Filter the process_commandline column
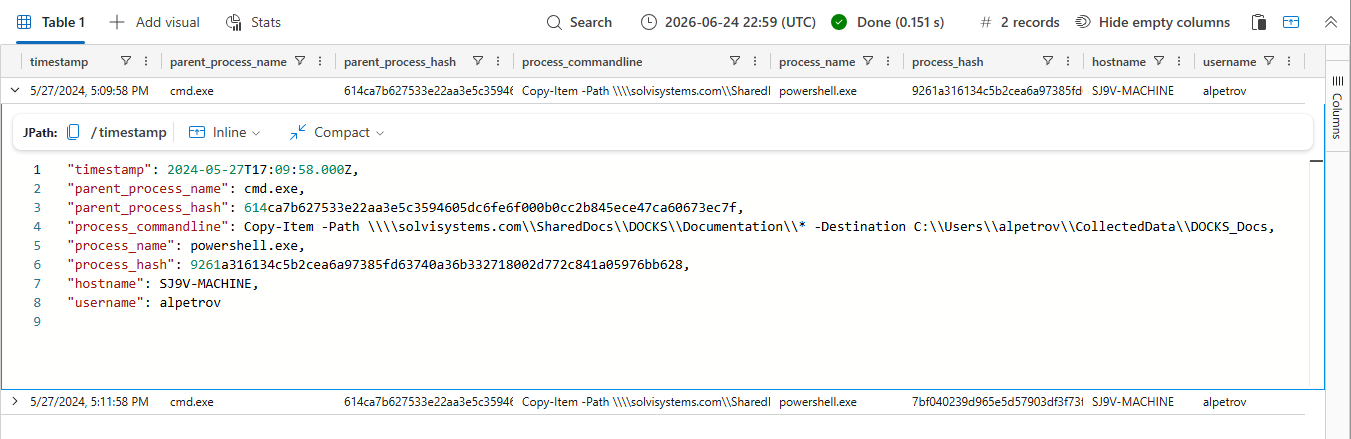Image resolution: width=1351 pixels, height=439 pixels. coord(735,61)
